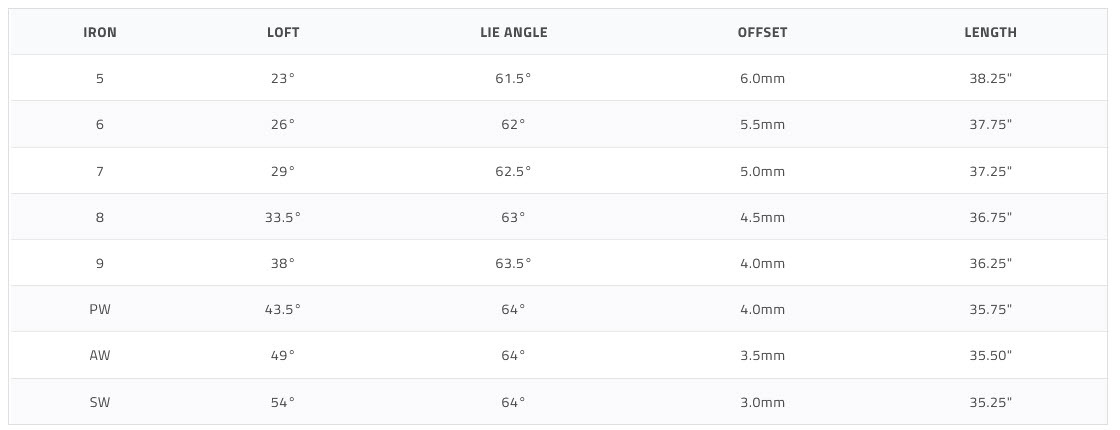
Task: Select the 37.75" length value
Action: point(990,125)
